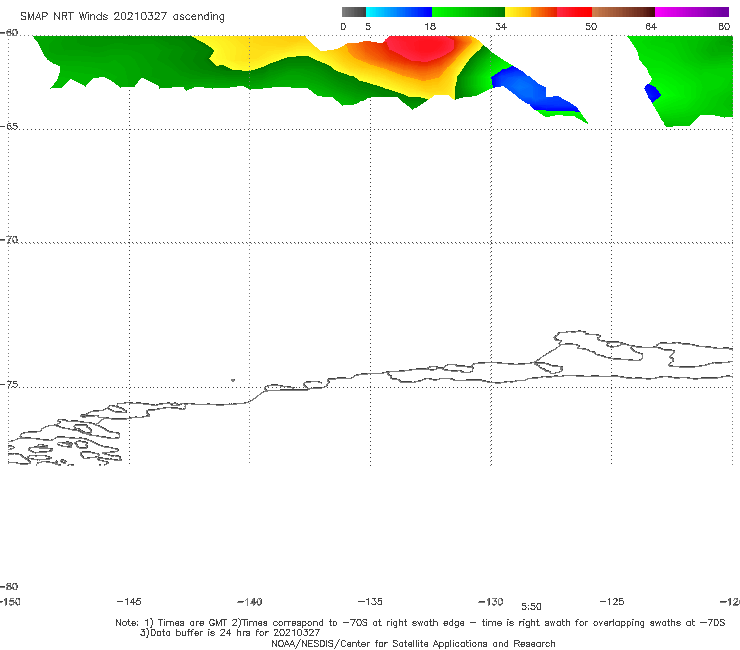
Task: Click the note '3)Data buffer is 24 hrs for 20210327'
Action: [230, 633]
